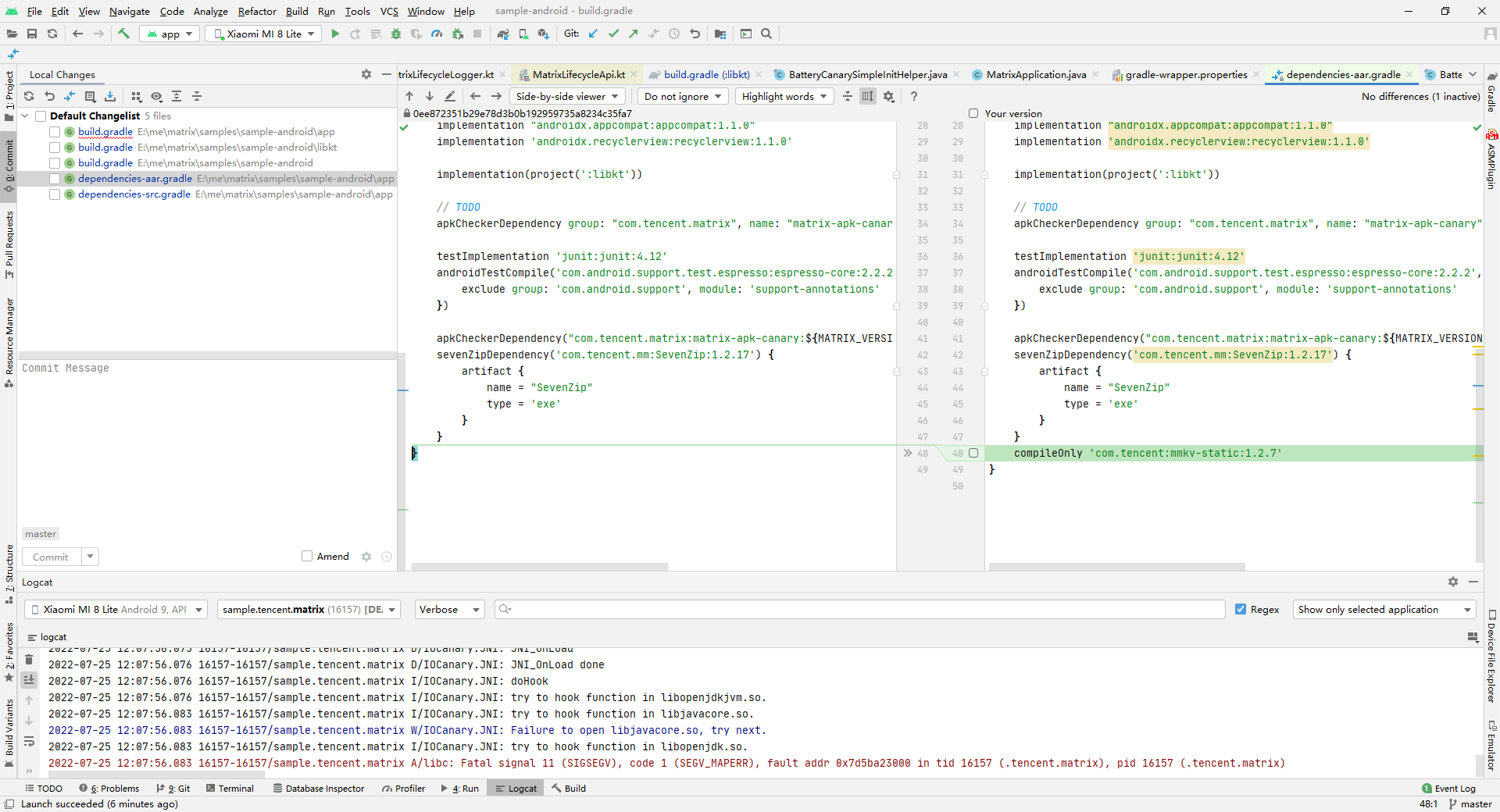Open the Side-by-side viewer dropdown

pos(567,96)
